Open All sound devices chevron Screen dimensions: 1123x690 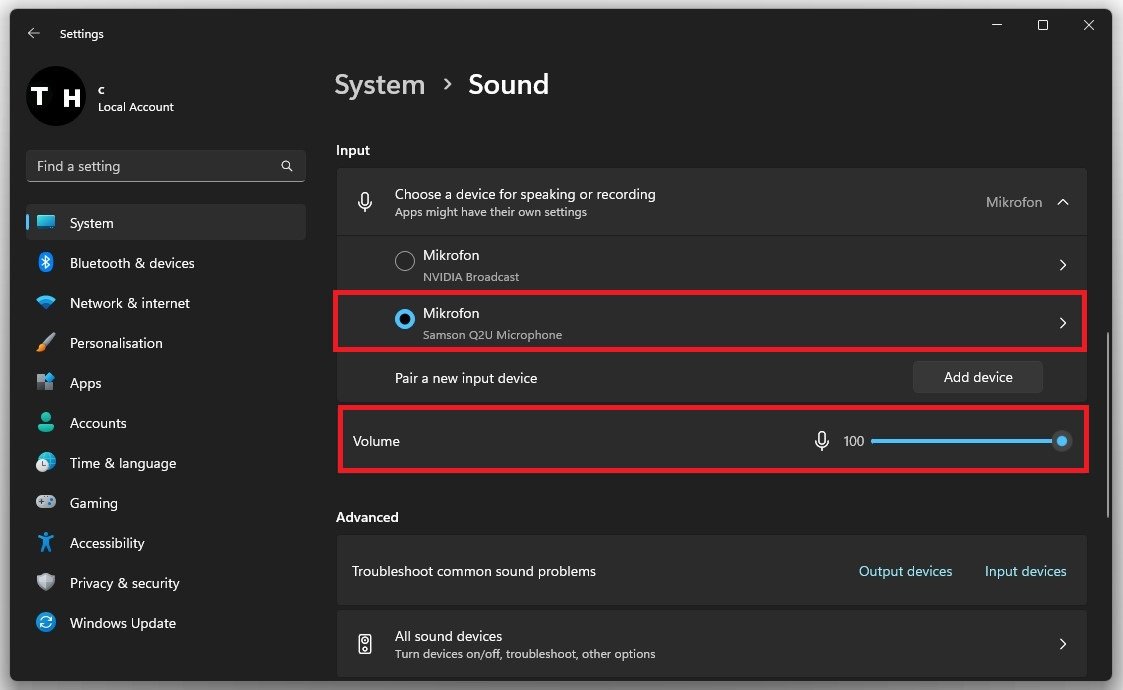click(1062, 644)
